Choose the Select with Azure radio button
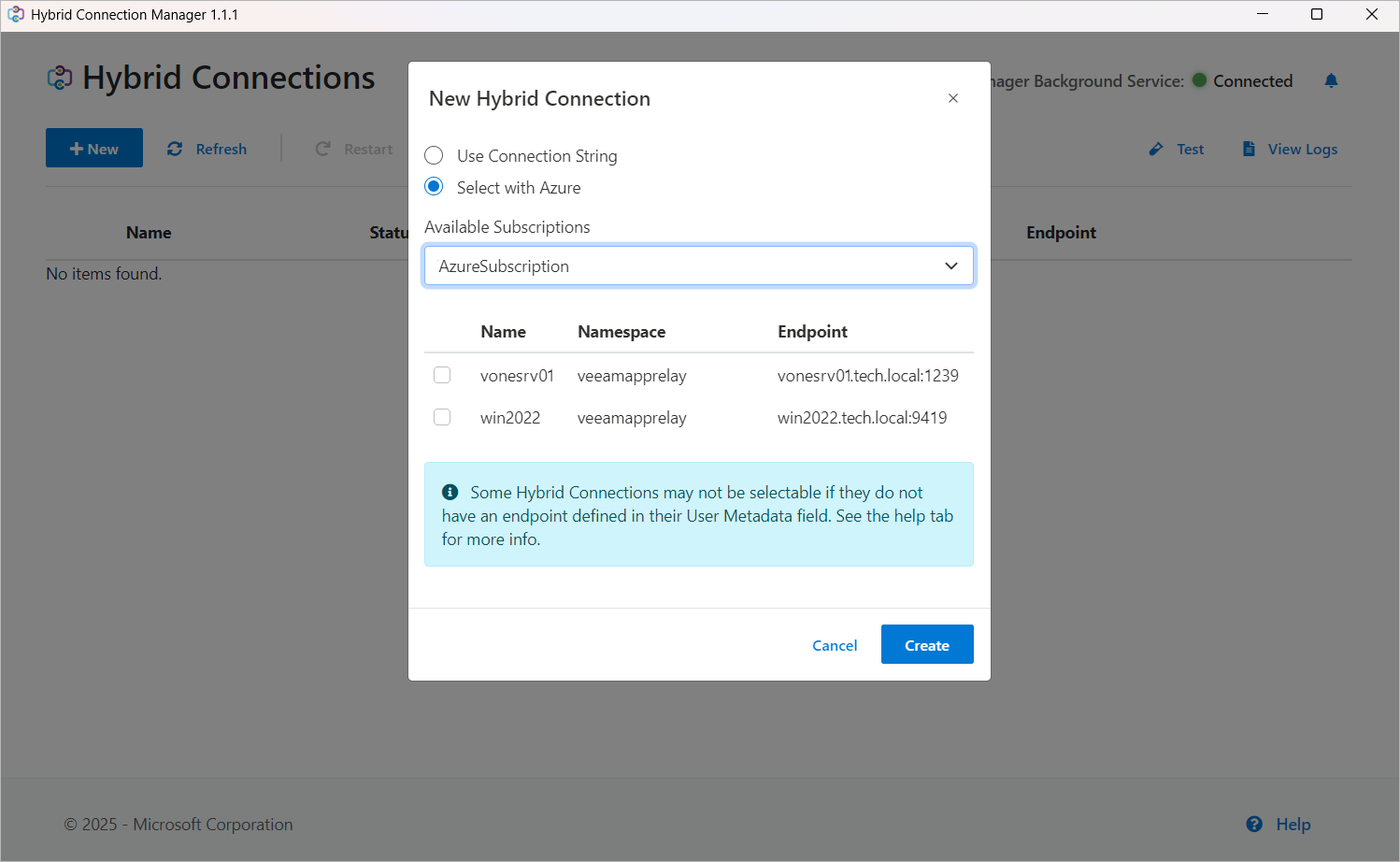Screen dimensions: 1400x862 pyautogui.click(x=434, y=187)
